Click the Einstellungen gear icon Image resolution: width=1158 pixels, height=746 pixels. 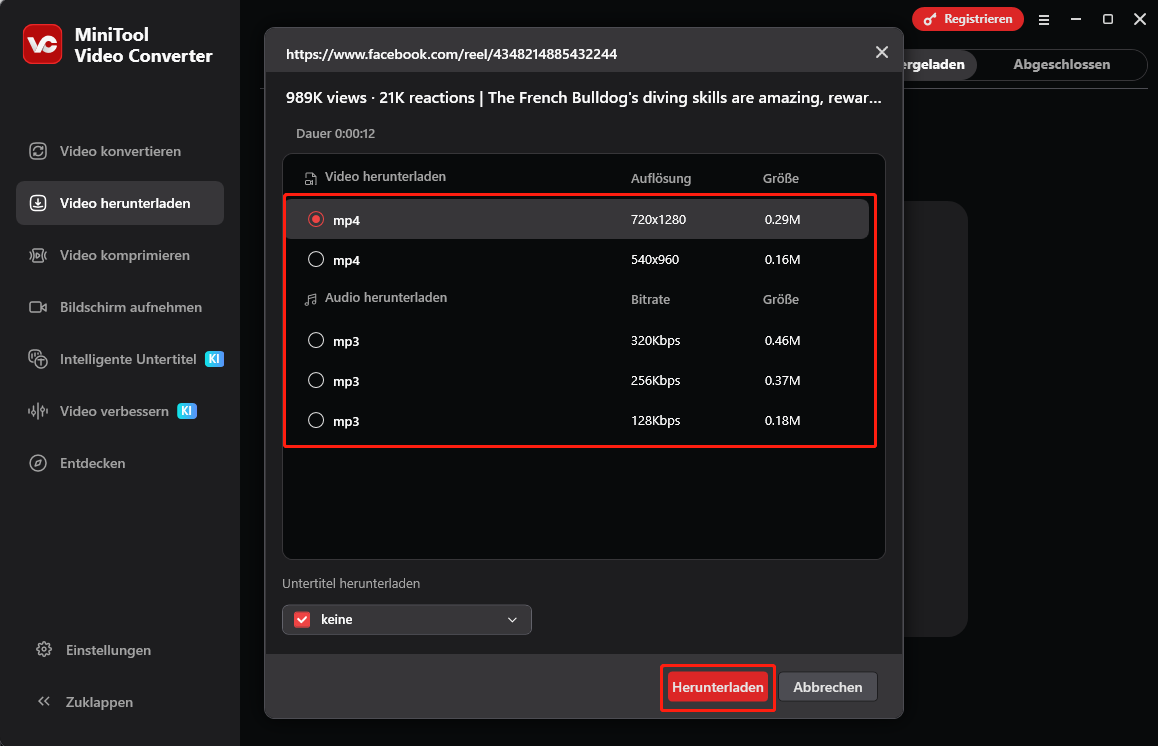click(44, 649)
